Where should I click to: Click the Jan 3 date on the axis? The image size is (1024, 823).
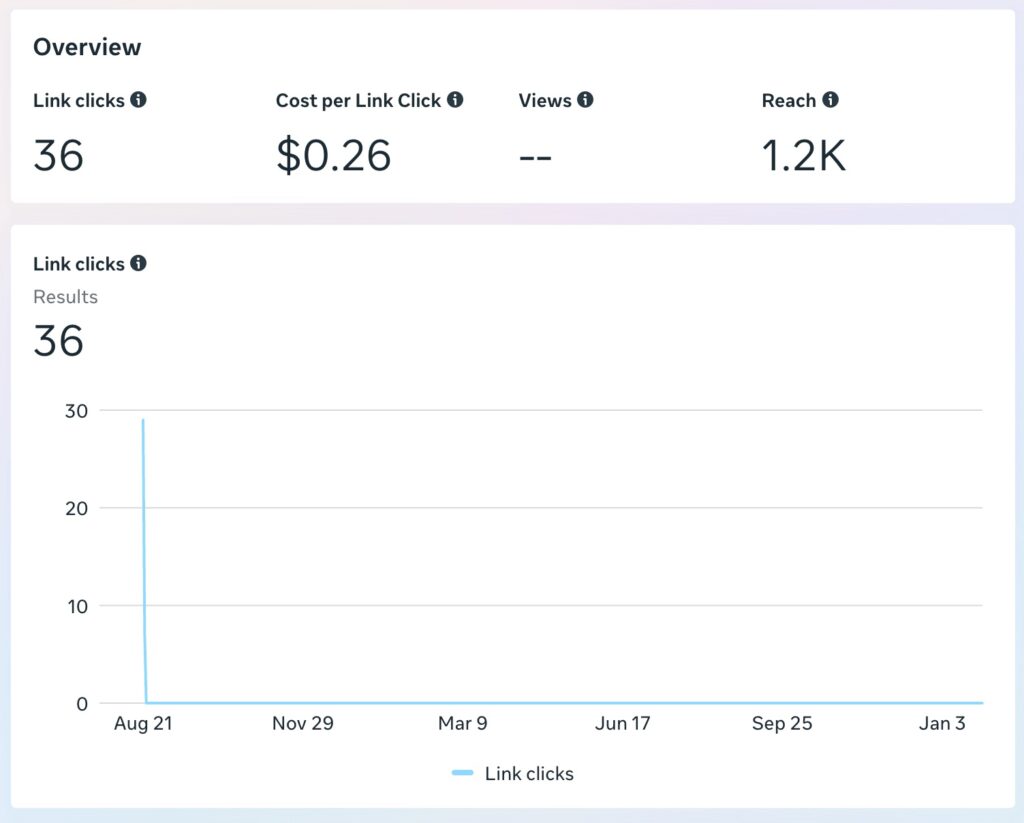click(x=942, y=723)
